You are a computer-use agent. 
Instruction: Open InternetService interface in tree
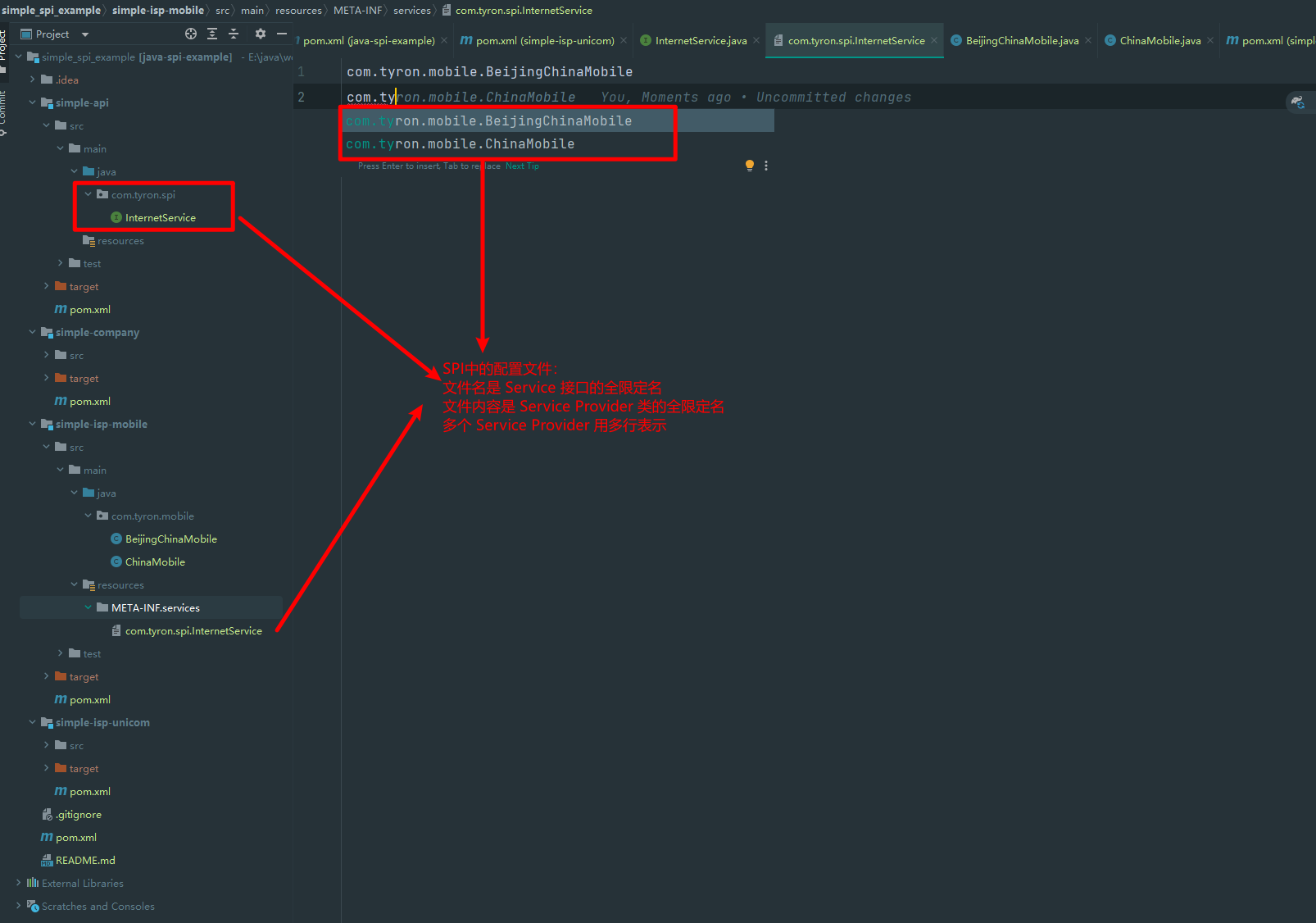(x=153, y=217)
